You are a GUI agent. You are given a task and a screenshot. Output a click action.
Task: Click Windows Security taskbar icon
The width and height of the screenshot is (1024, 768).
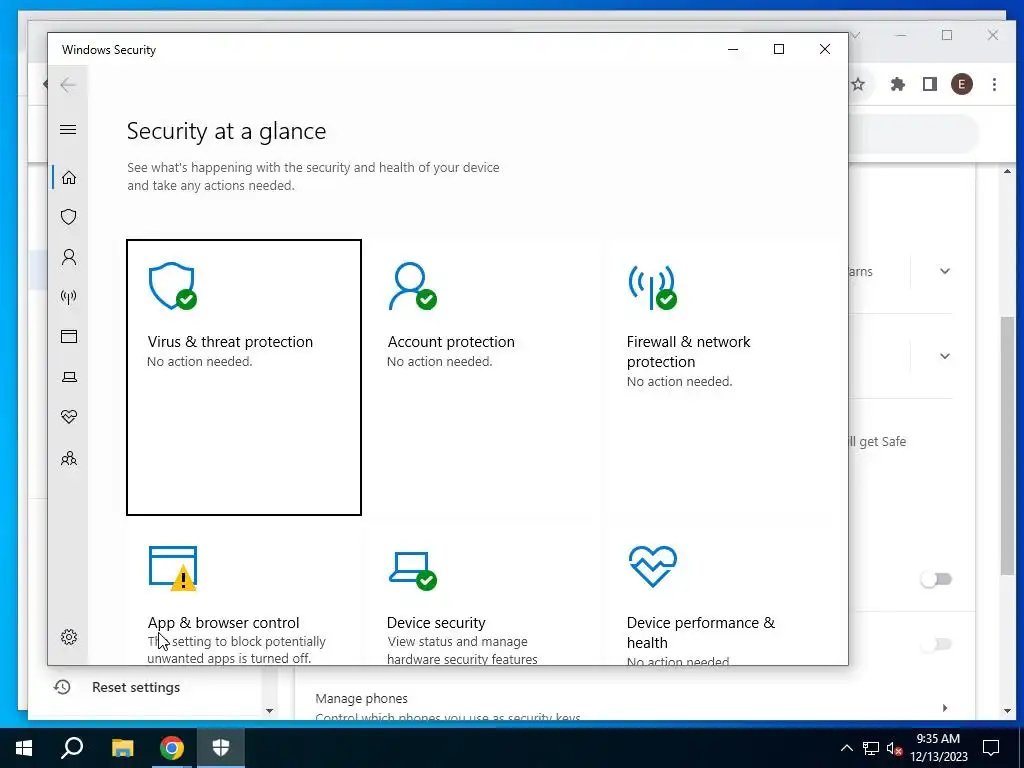click(221, 748)
